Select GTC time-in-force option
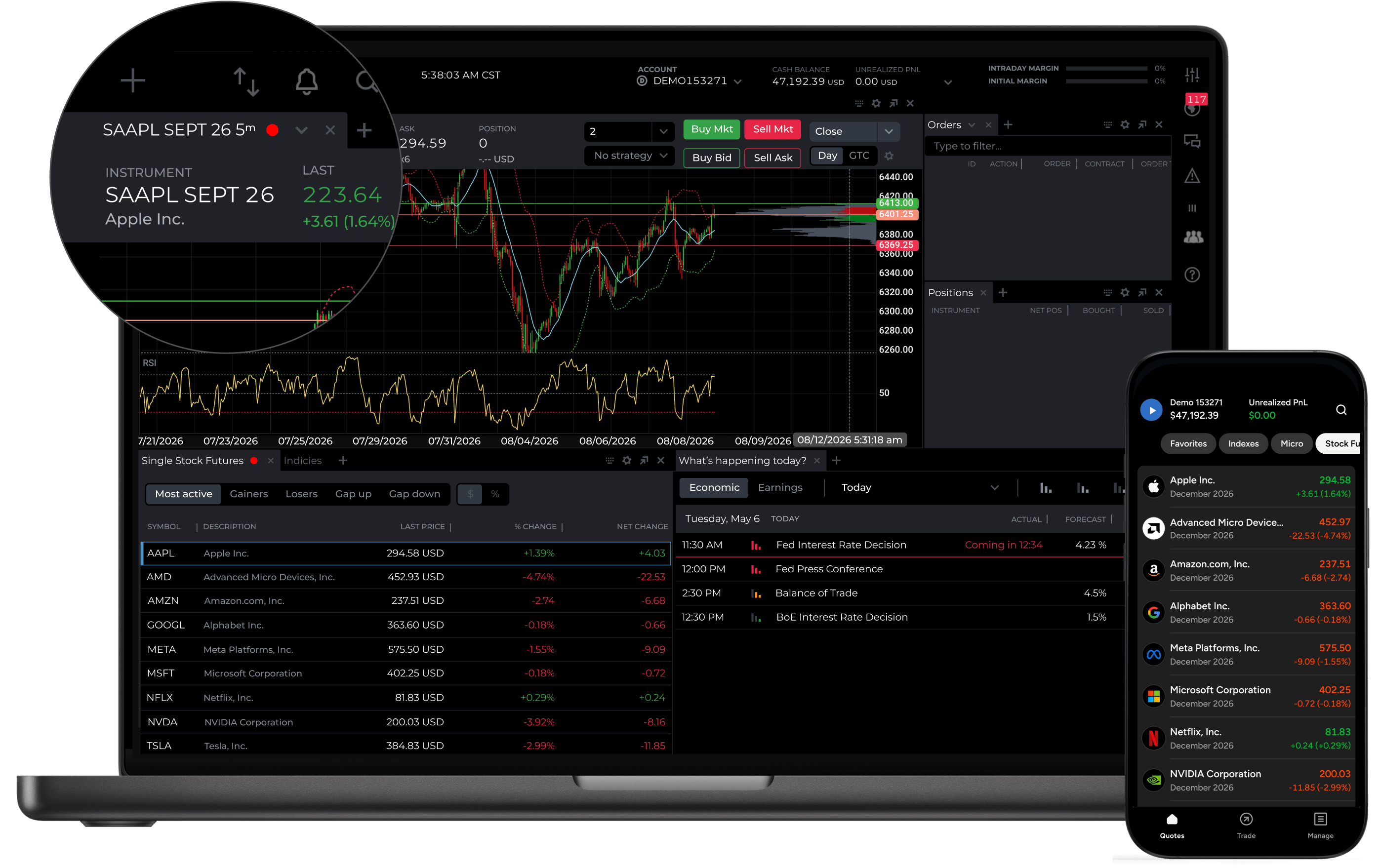 tap(858, 156)
